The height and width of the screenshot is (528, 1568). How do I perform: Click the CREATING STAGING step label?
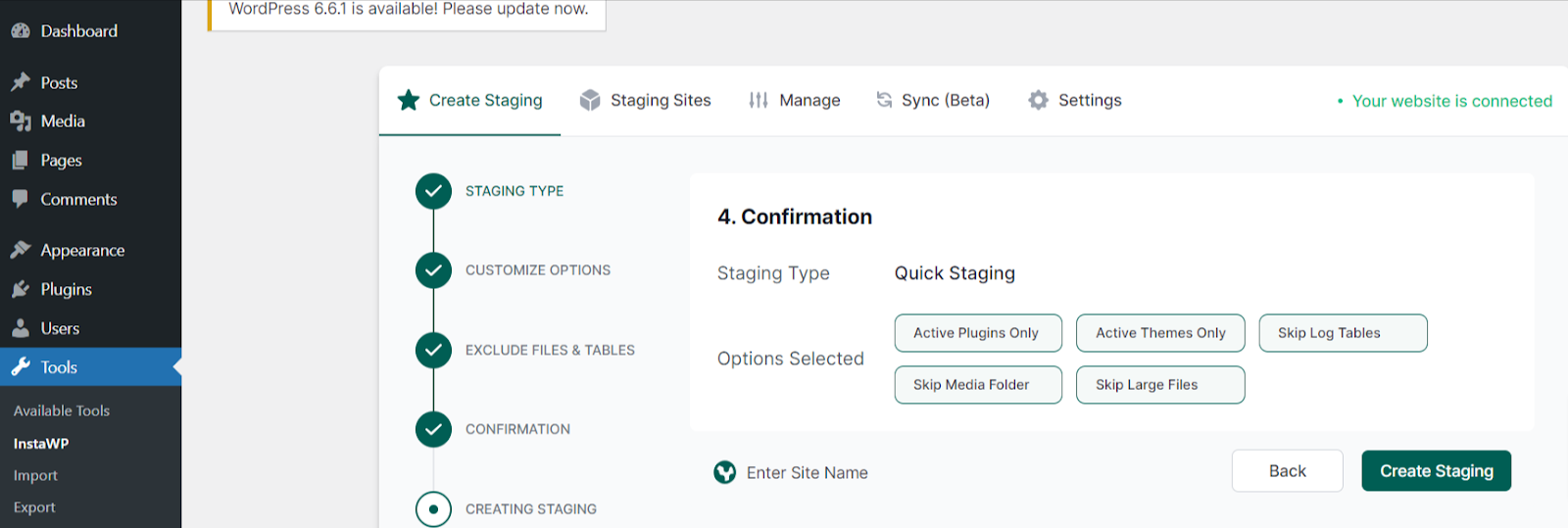point(531,509)
